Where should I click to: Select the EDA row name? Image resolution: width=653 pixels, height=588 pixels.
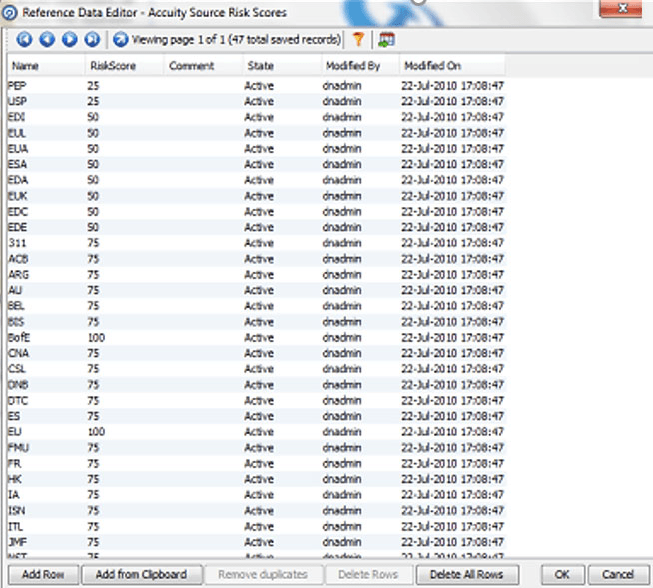coord(18,180)
